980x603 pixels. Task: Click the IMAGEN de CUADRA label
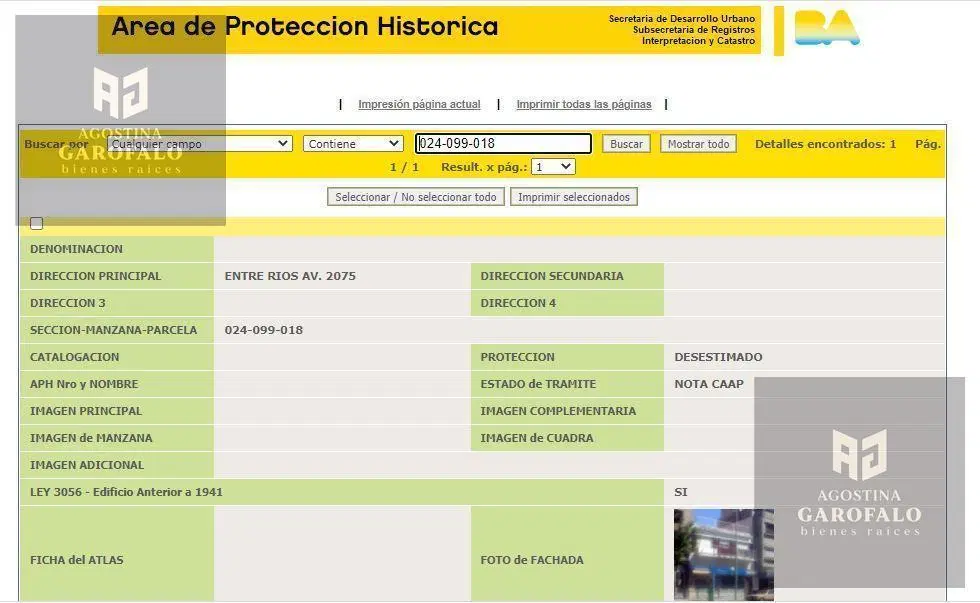(x=537, y=437)
